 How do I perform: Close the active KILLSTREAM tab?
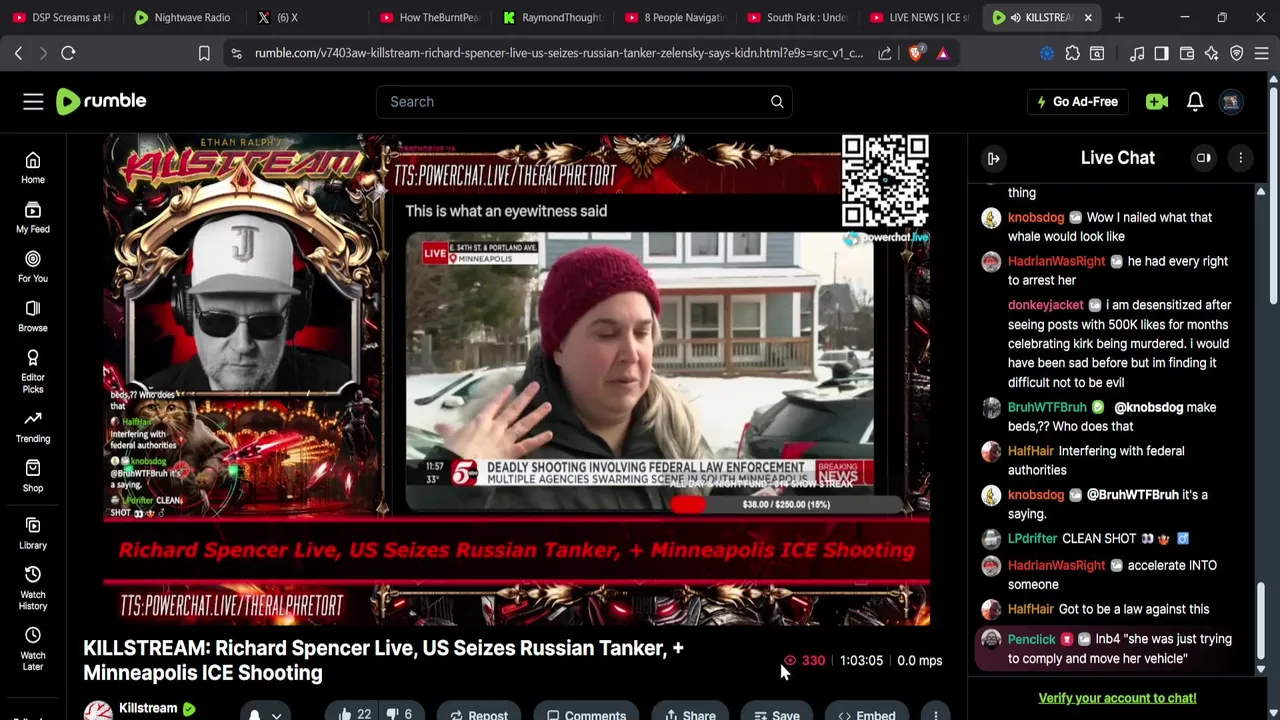1088,17
